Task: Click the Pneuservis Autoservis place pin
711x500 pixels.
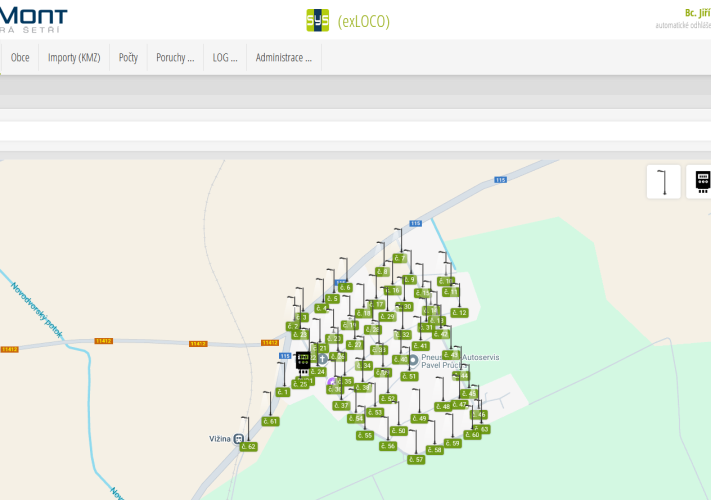Action: point(412,359)
